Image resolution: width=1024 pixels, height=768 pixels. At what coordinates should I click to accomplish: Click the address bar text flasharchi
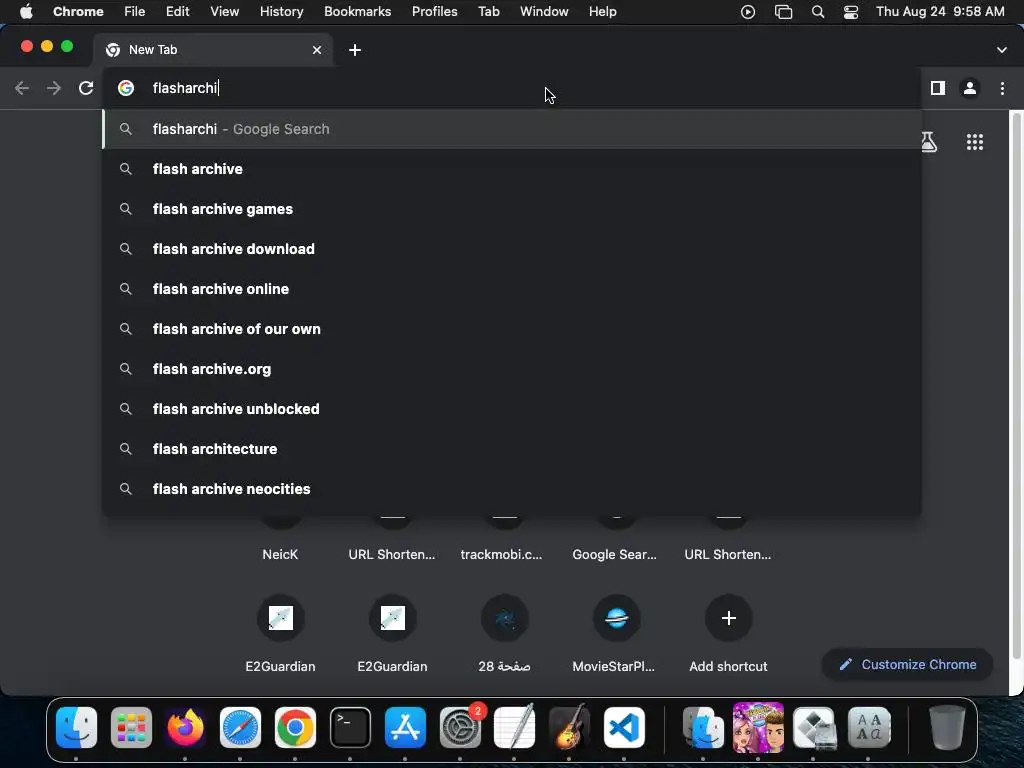(184, 88)
